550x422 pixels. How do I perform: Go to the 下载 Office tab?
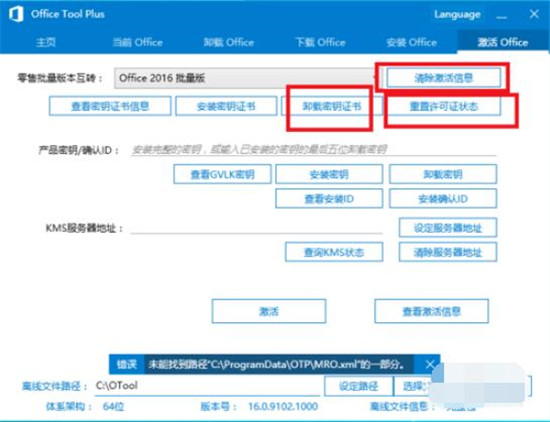tap(320, 42)
